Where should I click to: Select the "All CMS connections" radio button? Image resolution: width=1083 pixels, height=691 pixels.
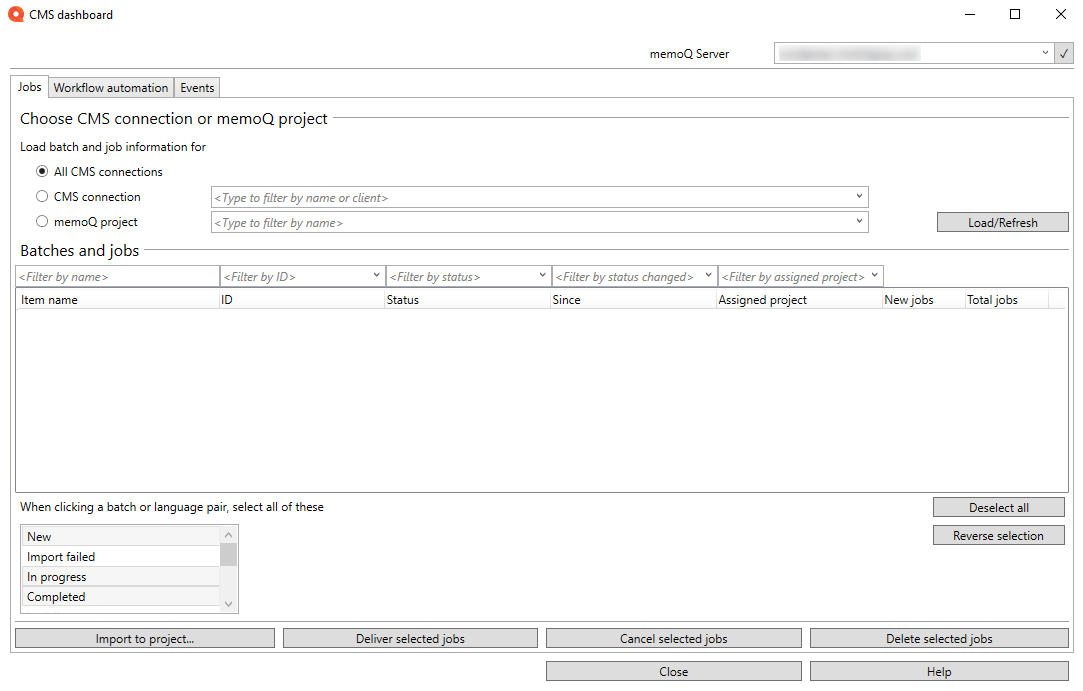pyautogui.click(x=42, y=171)
